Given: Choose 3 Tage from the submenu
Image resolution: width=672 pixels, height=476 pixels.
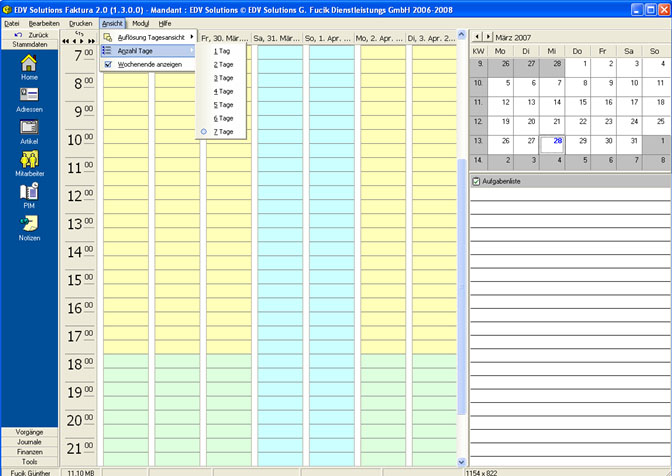Looking at the screenshot, I should (222, 78).
